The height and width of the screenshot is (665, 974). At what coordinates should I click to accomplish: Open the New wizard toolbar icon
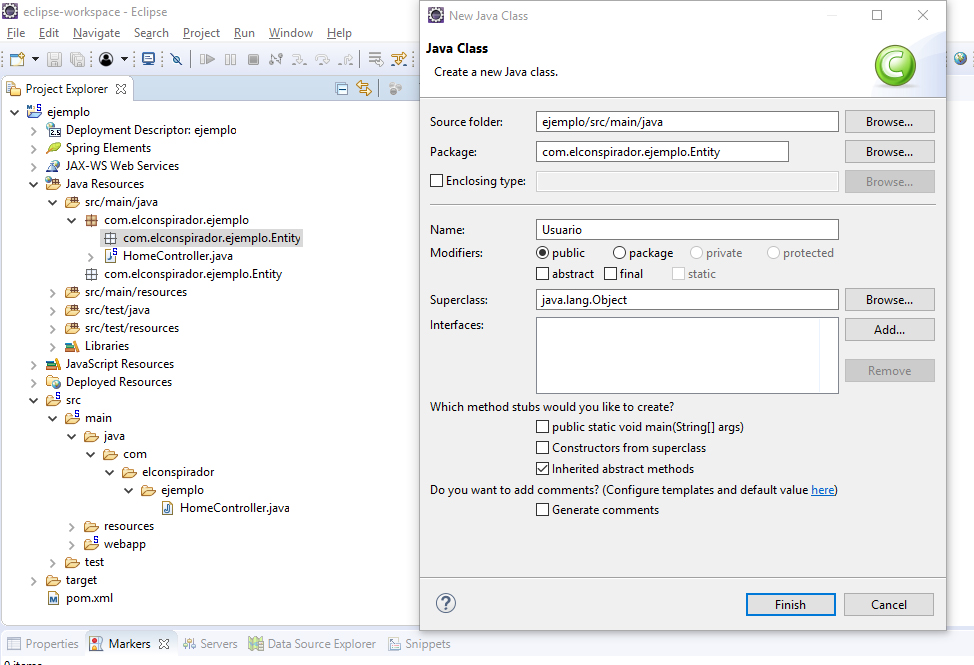pyautogui.click(x=17, y=59)
